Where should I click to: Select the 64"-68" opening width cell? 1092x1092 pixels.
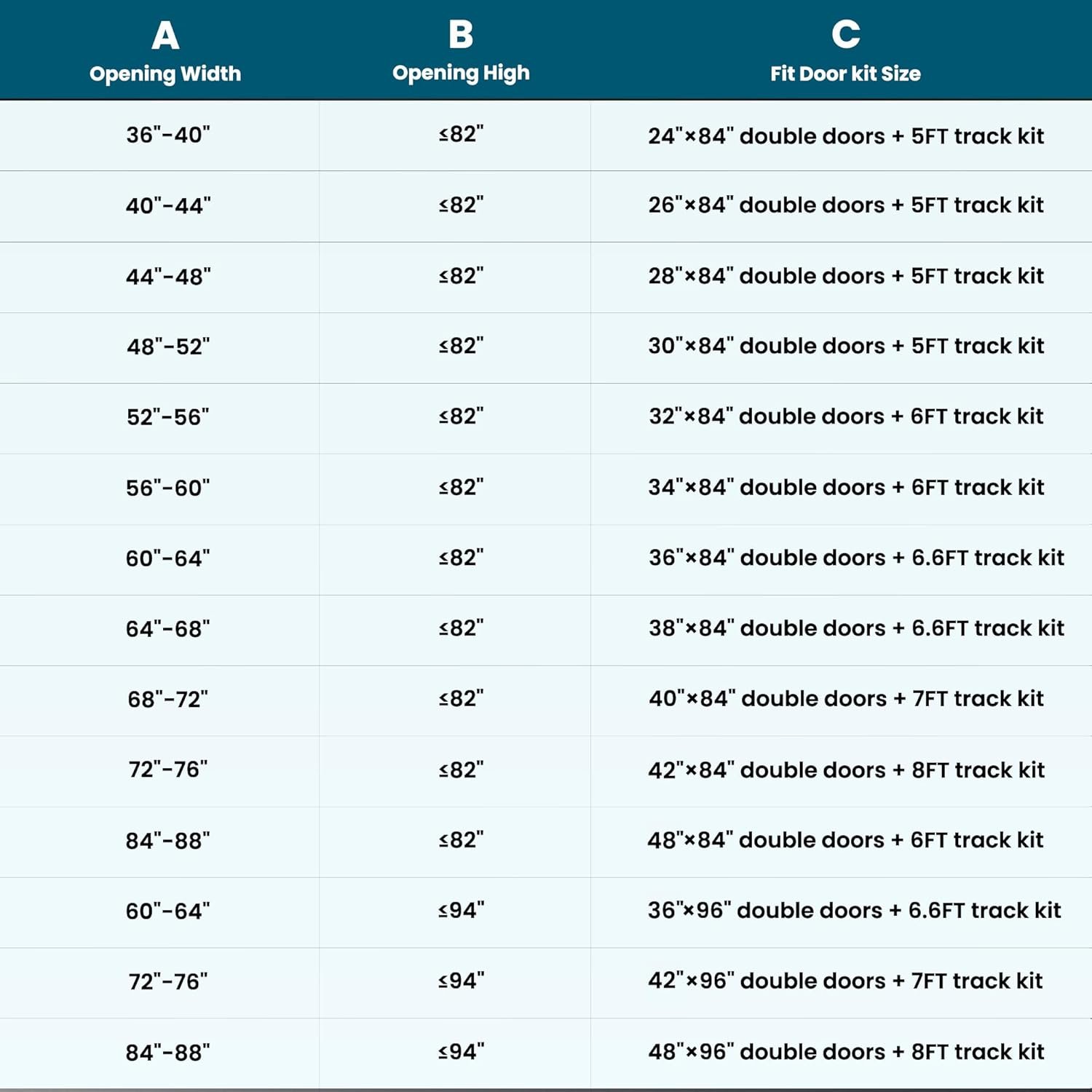[167, 629]
